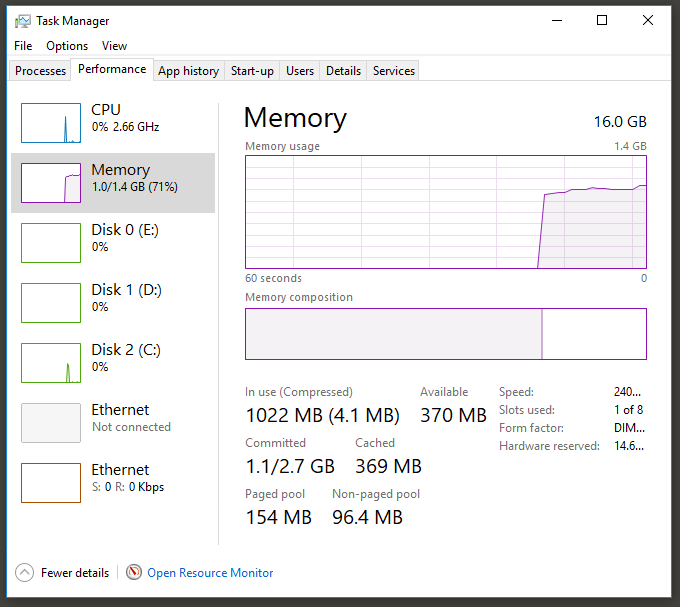The width and height of the screenshot is (680, 607).
Task: Click the orange Ethernet graph thumbnail
Action: 51,483
